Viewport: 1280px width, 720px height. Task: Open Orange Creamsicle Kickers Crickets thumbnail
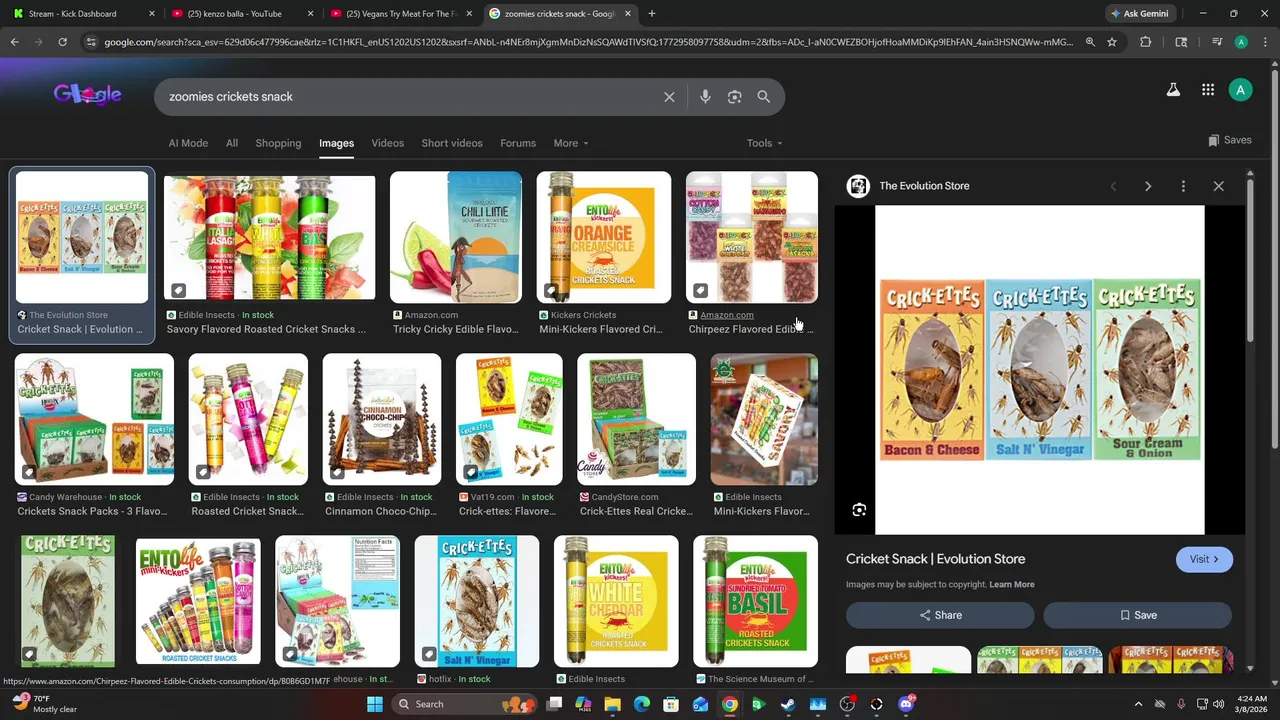coord(603,237)
